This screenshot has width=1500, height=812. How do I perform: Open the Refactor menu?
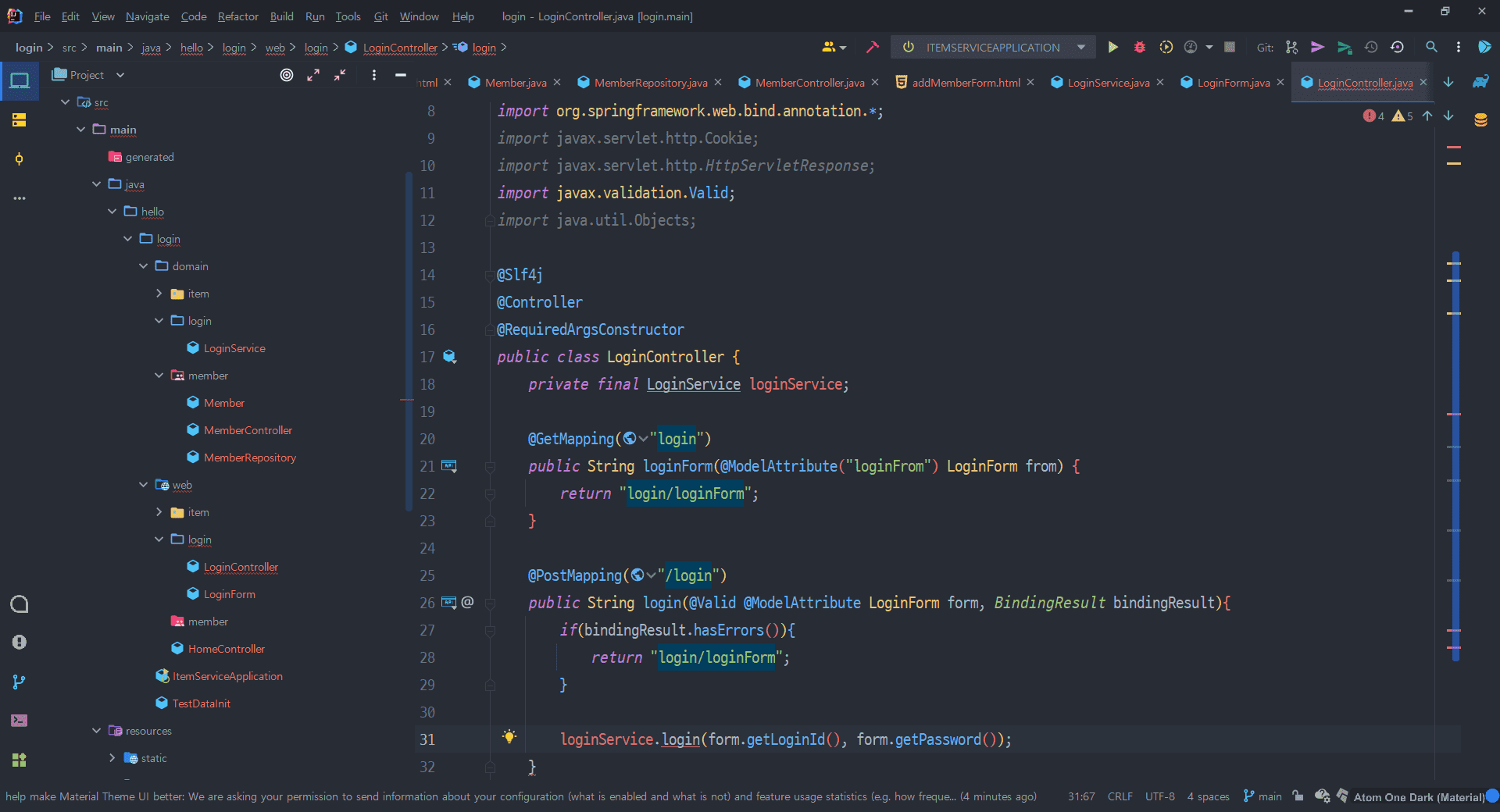237,16
